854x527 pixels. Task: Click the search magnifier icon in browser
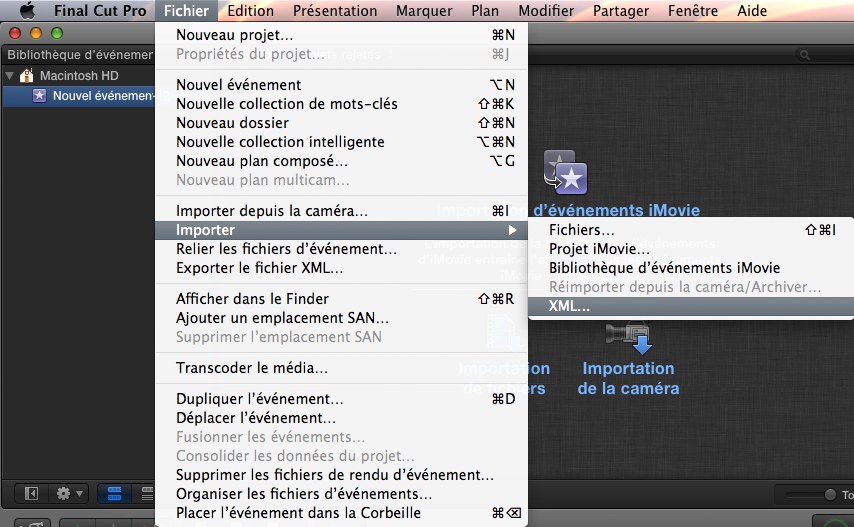click(804, 54)
